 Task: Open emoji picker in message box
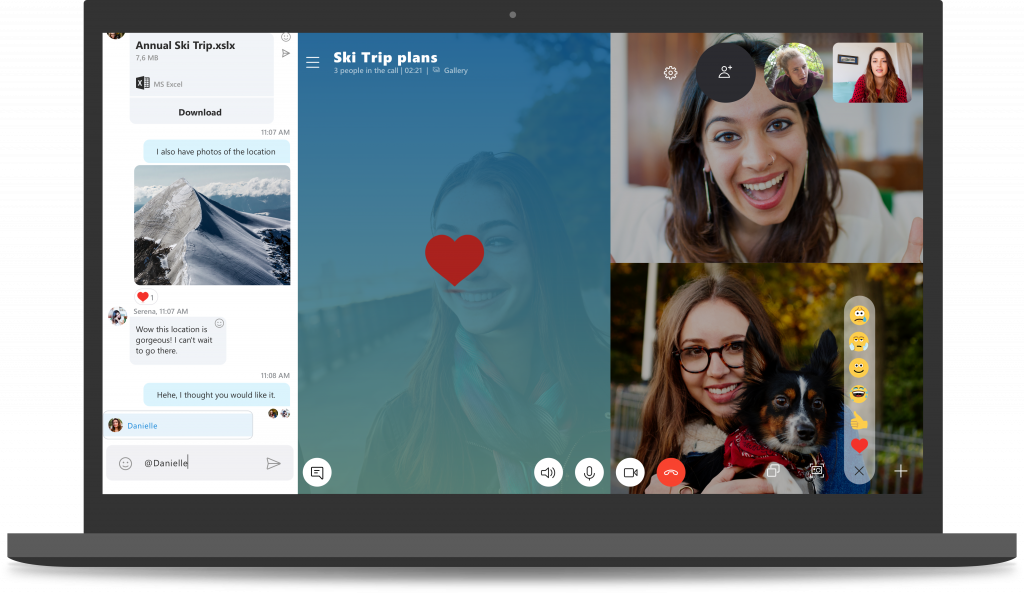pyautogui.click(x=125, y=463)
